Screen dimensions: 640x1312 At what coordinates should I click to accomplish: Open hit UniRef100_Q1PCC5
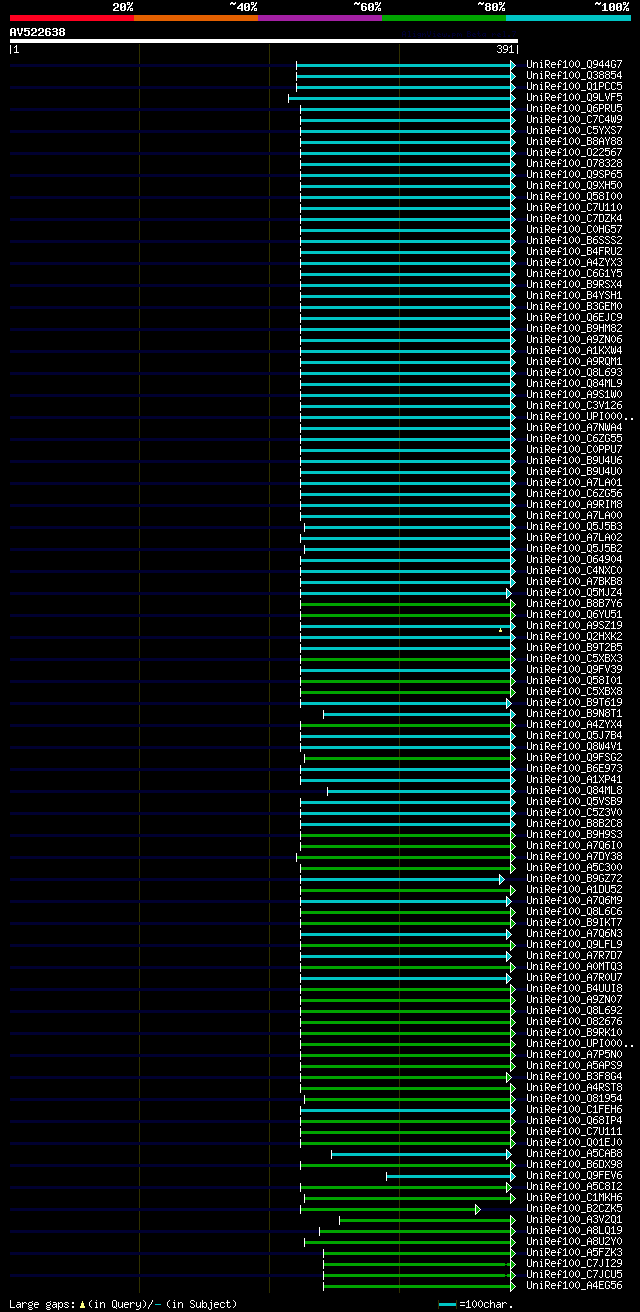pyautogui.click(x=574, y=86)
